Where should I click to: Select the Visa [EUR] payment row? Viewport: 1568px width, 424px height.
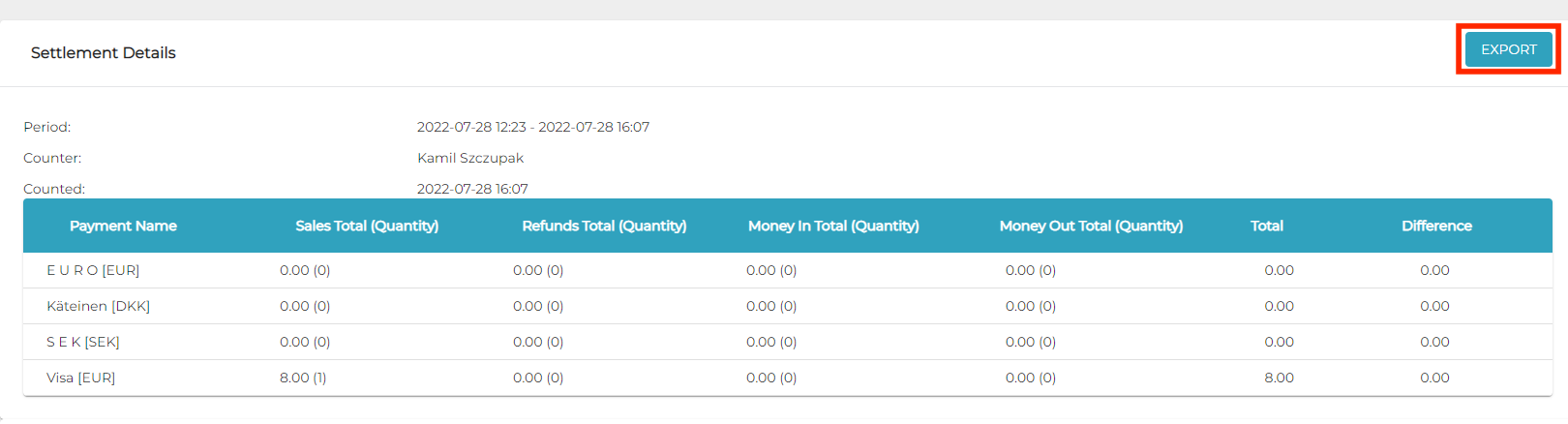(80, 378)
